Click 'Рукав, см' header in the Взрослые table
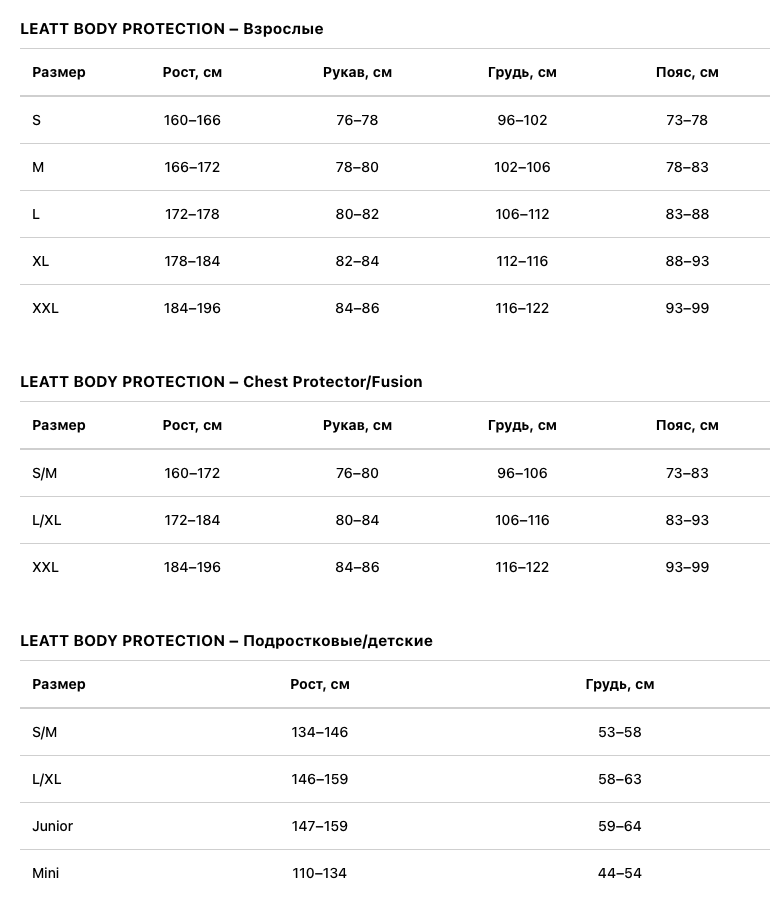Image resolution: width=784 pixels, height=901 pixels. pyautogui.click(x=357, y=72)
